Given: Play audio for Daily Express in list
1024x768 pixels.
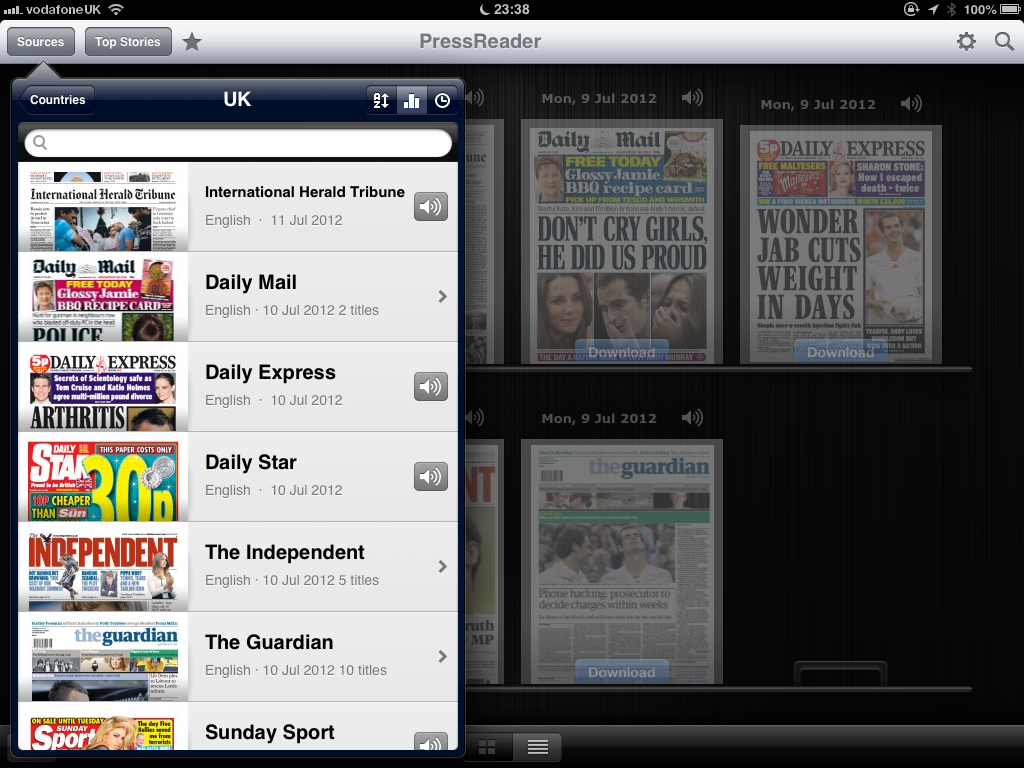Looking at the screenshot, I should (x=431, y=387).
